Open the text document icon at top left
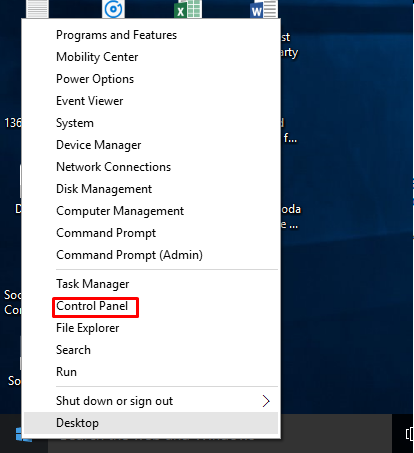 (x=37, y=9)
